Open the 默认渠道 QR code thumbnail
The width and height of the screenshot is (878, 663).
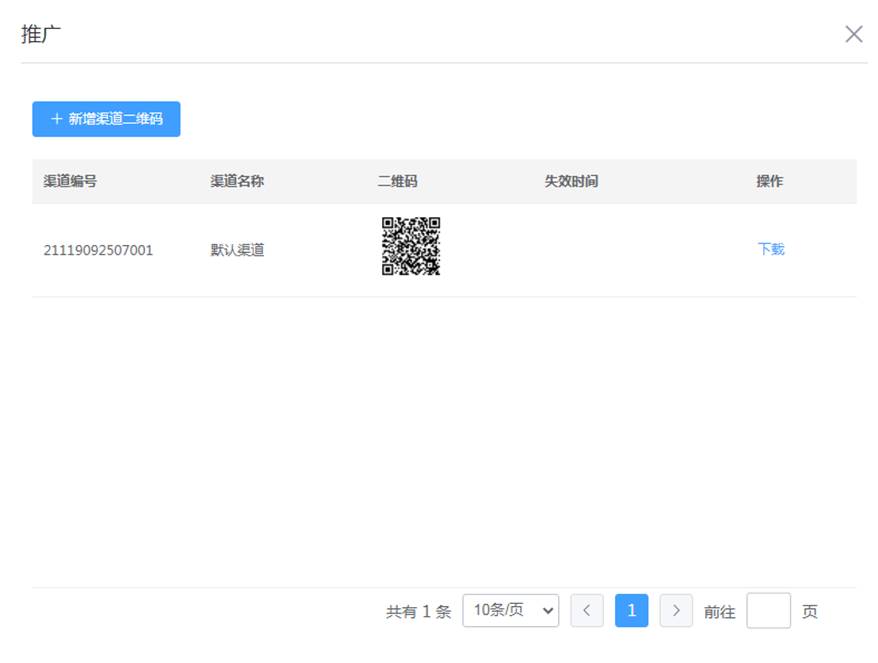(411, 246)
